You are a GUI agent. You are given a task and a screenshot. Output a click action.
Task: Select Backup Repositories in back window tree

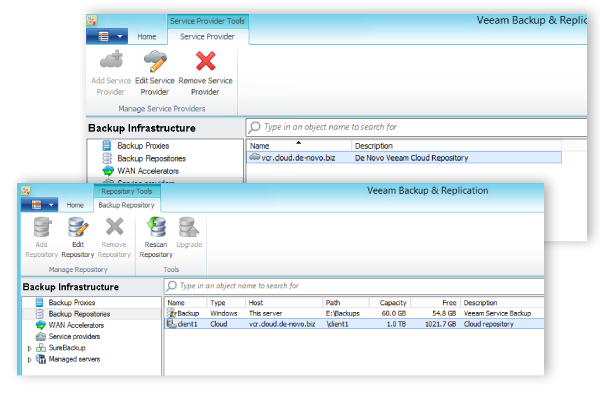tap(152, 158)
